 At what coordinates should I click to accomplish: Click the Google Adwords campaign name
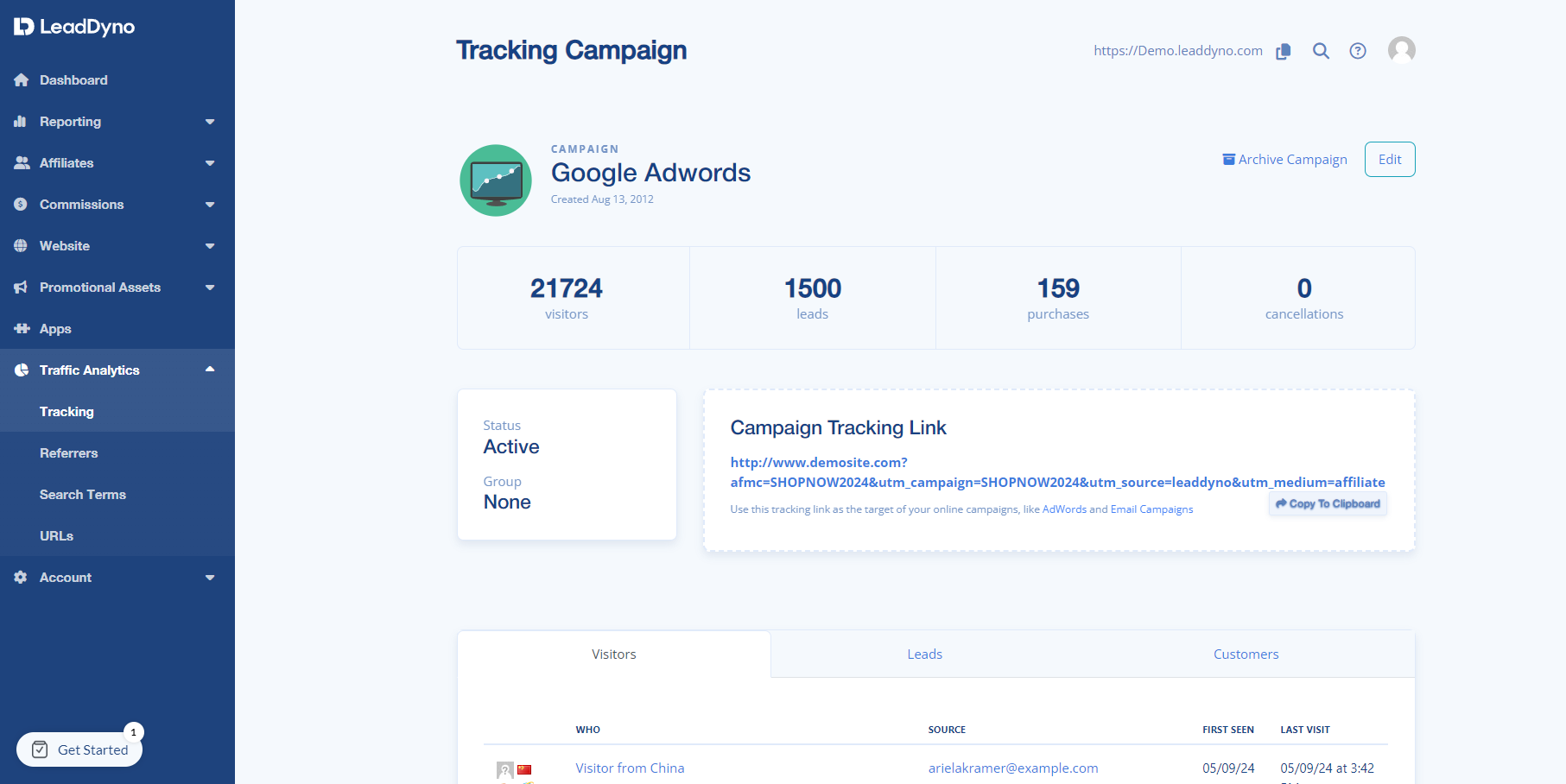click(x=650, y=173)
